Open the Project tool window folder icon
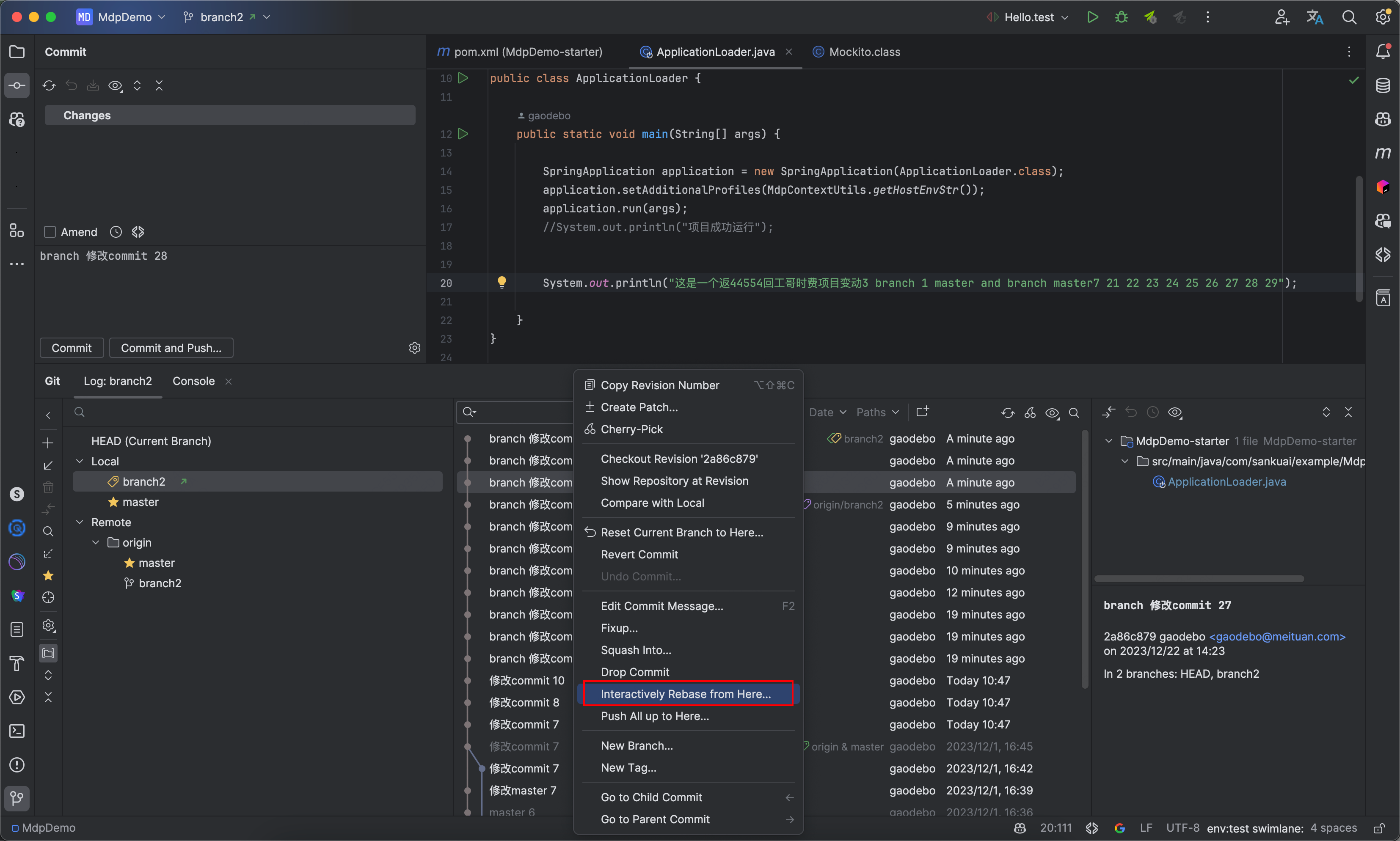 point(17,52)
